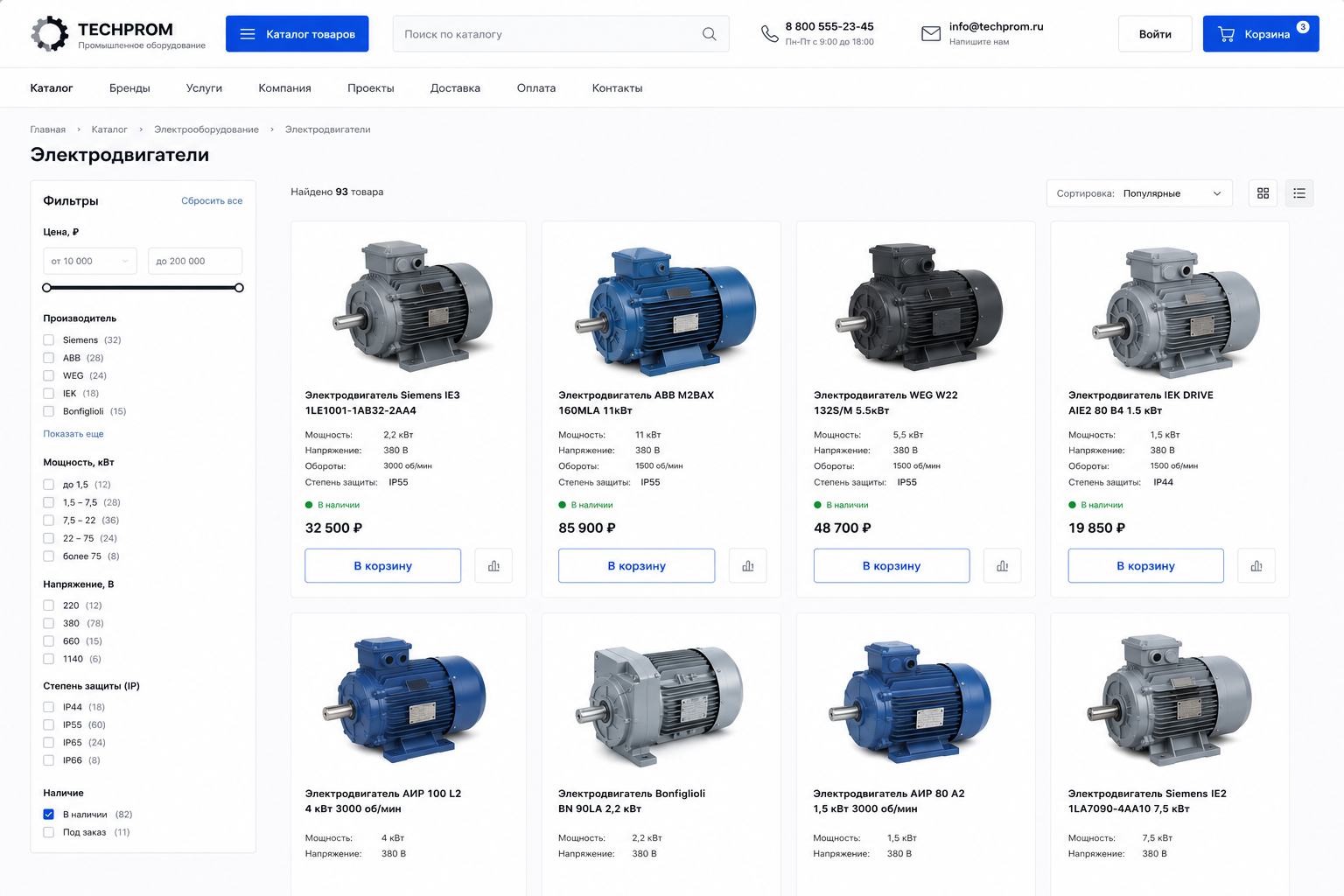Click the price range slider track
The height and width of the screenshot is (896, 1344).
(x=143, y=288)
